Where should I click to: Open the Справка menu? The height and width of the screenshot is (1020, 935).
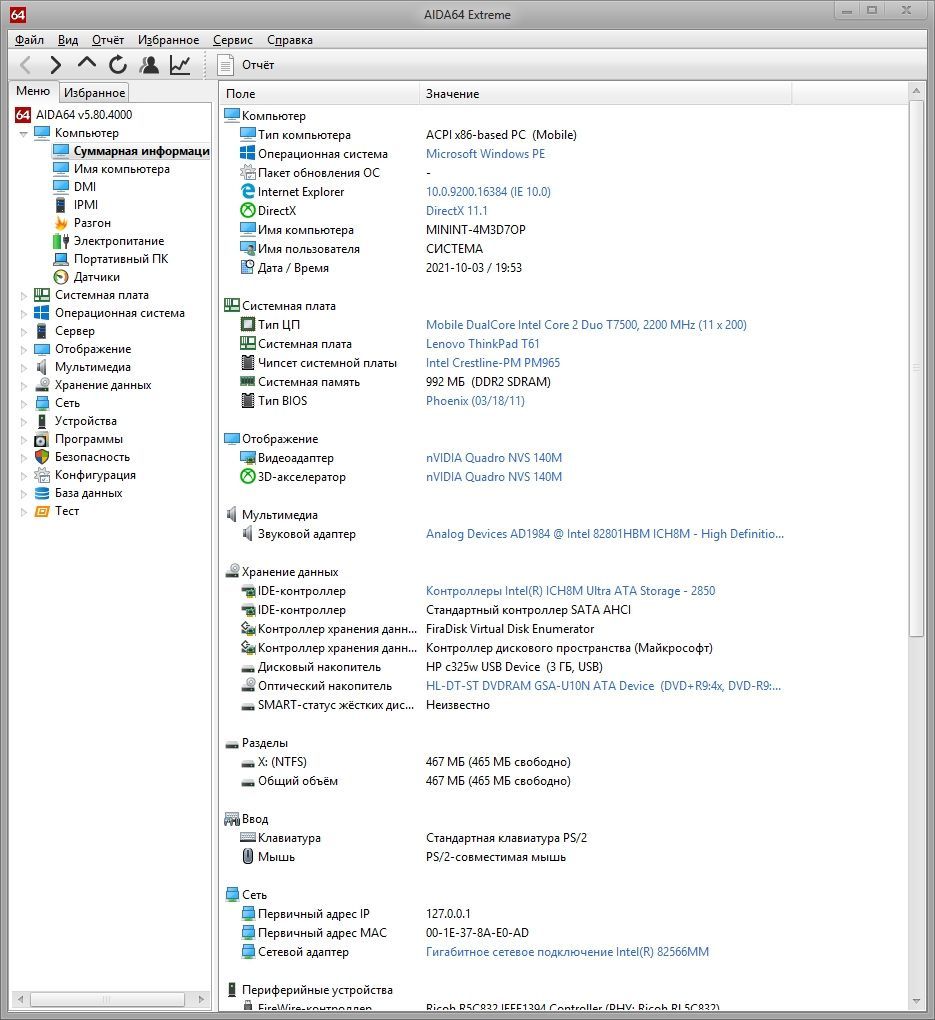290,40
